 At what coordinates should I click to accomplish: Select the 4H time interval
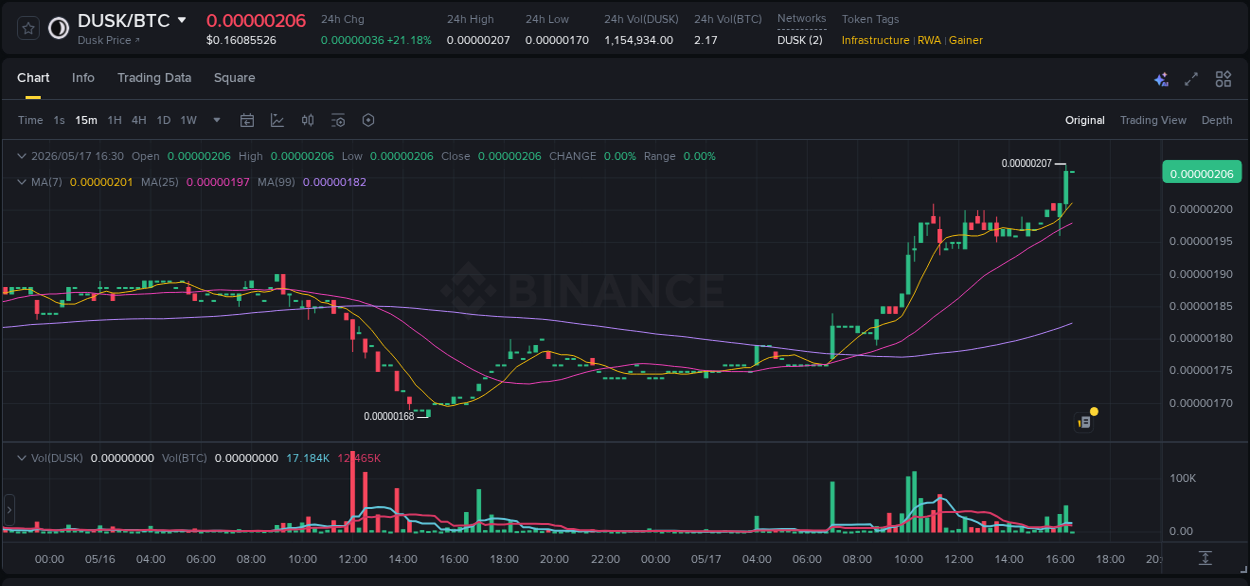[x=138, y=120]
